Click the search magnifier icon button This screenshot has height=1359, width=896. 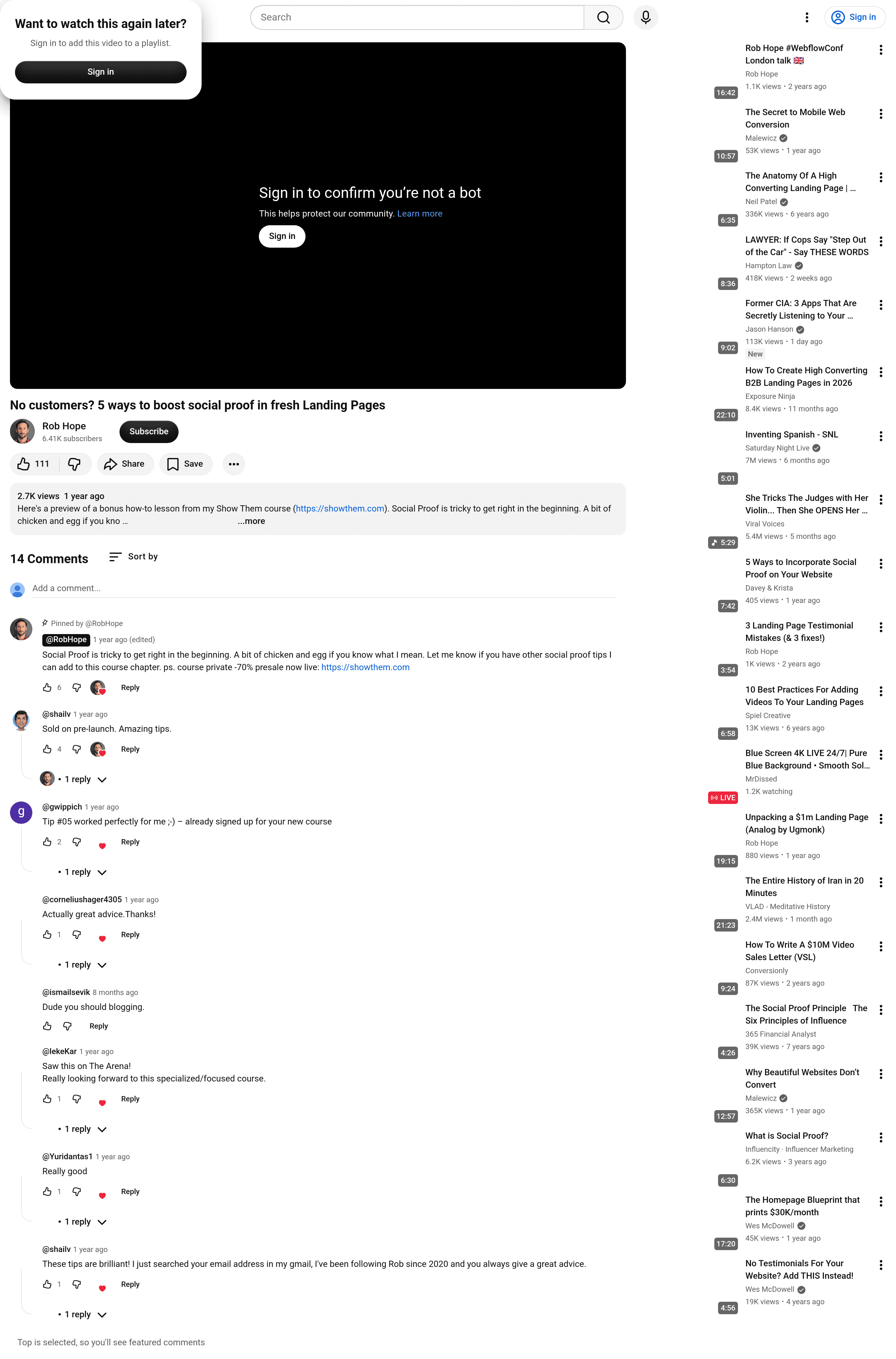coord(603,18)
